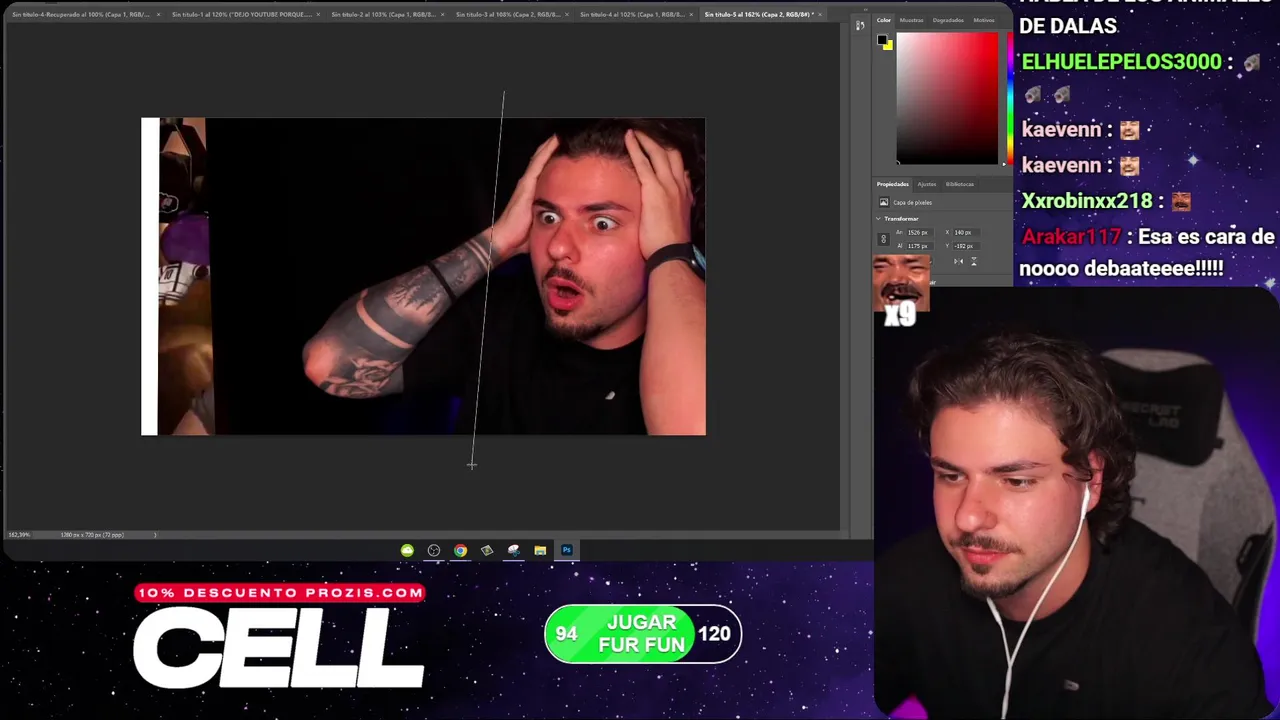Viewport: 1280px width, 720px height.
Task: Click the width (An) field
Action: (x=920, y=232)
